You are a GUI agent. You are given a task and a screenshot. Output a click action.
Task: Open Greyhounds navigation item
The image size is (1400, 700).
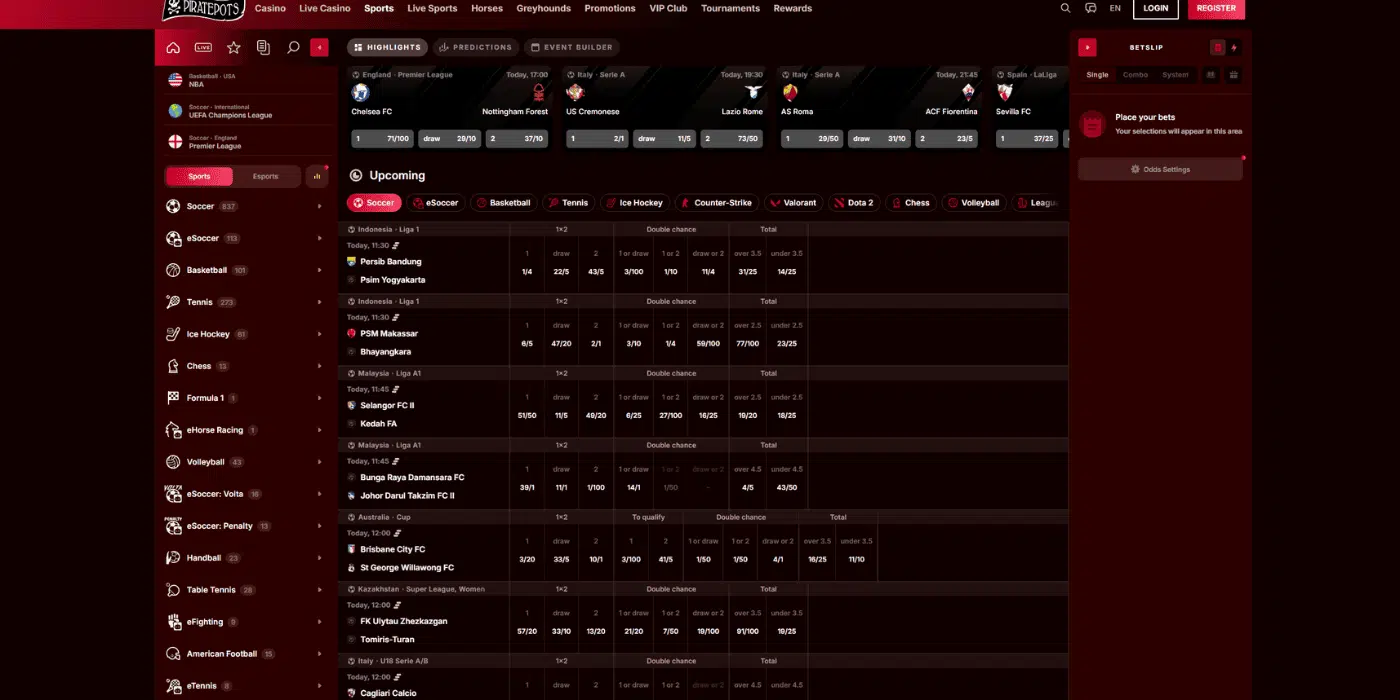tap(543, 8)
